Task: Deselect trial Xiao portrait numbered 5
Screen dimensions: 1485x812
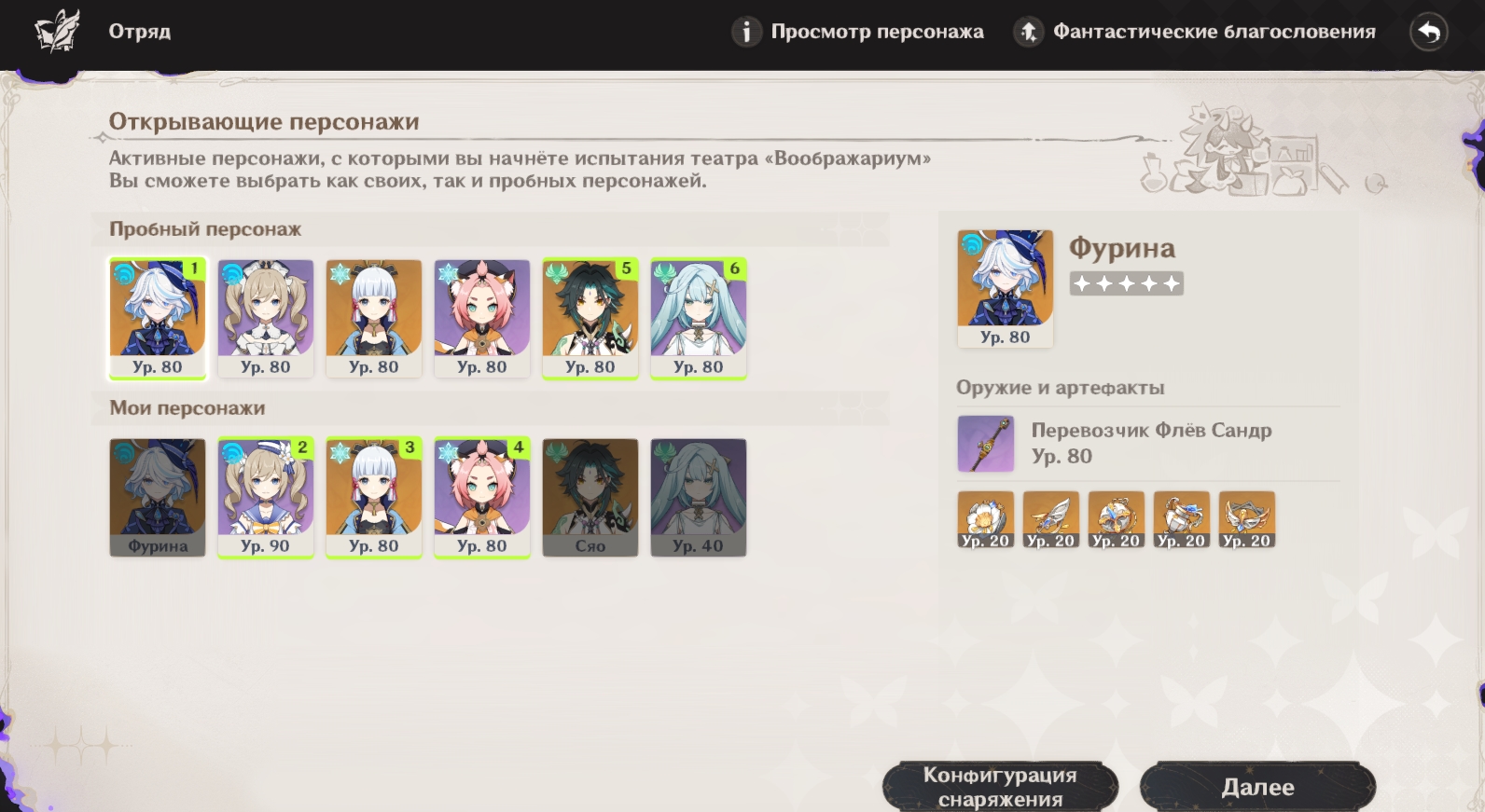Action: tap(590, 319)
